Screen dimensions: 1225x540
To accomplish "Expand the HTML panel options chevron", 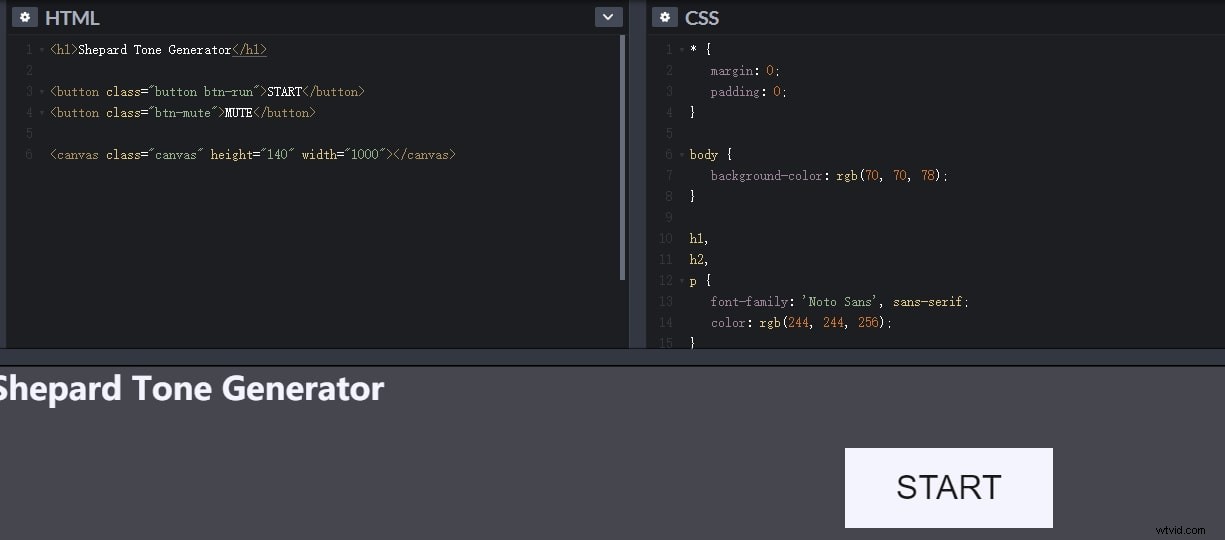I will 608,17.
